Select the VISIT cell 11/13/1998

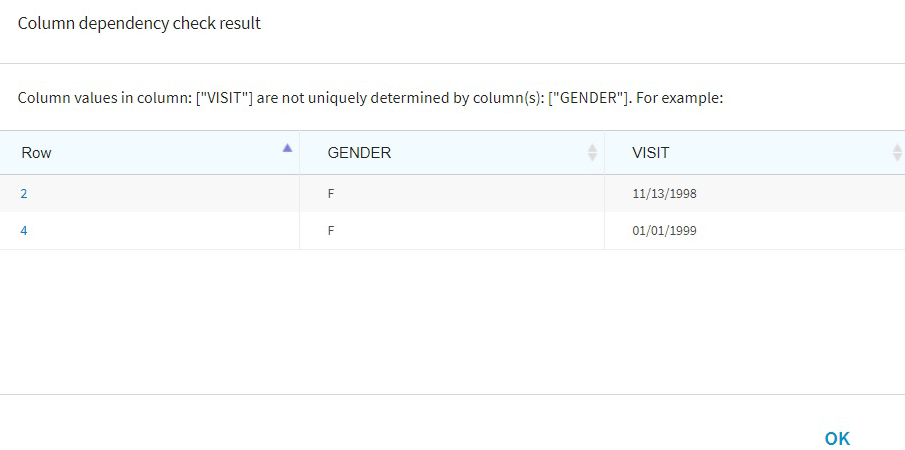[664, 193]
